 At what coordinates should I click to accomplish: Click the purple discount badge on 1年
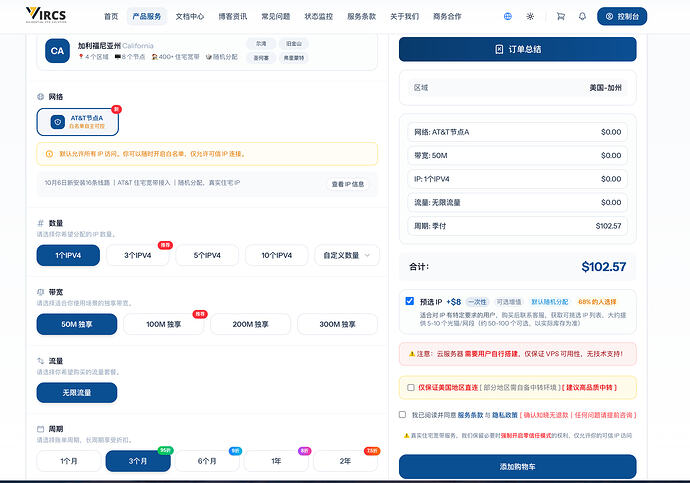(305, 450)
